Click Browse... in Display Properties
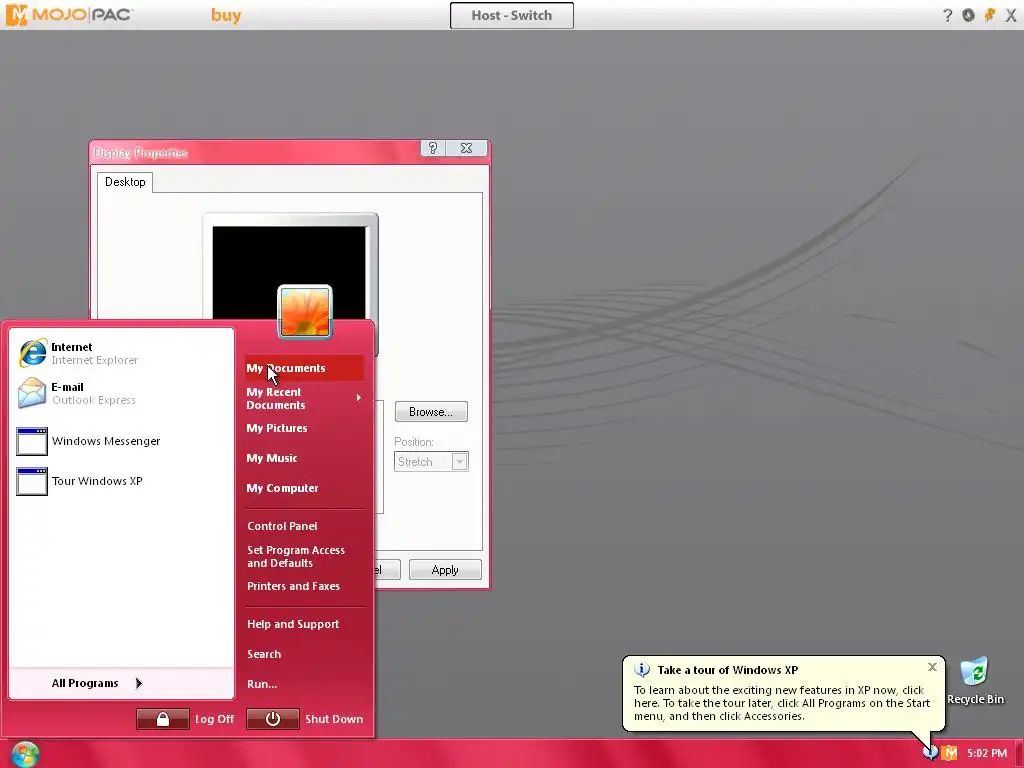The height and width of the screenshot is (768, 1024). [x=431, y=412]
